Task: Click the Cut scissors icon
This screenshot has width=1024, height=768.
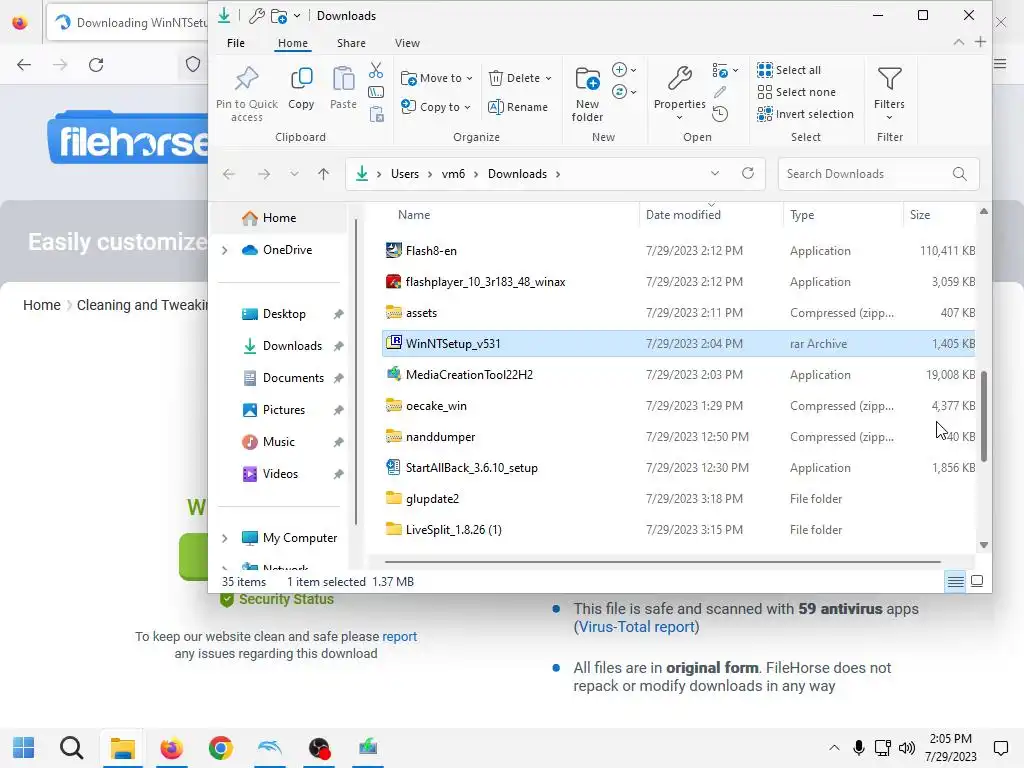Action: pyautogui.click(x=376, y=70)
